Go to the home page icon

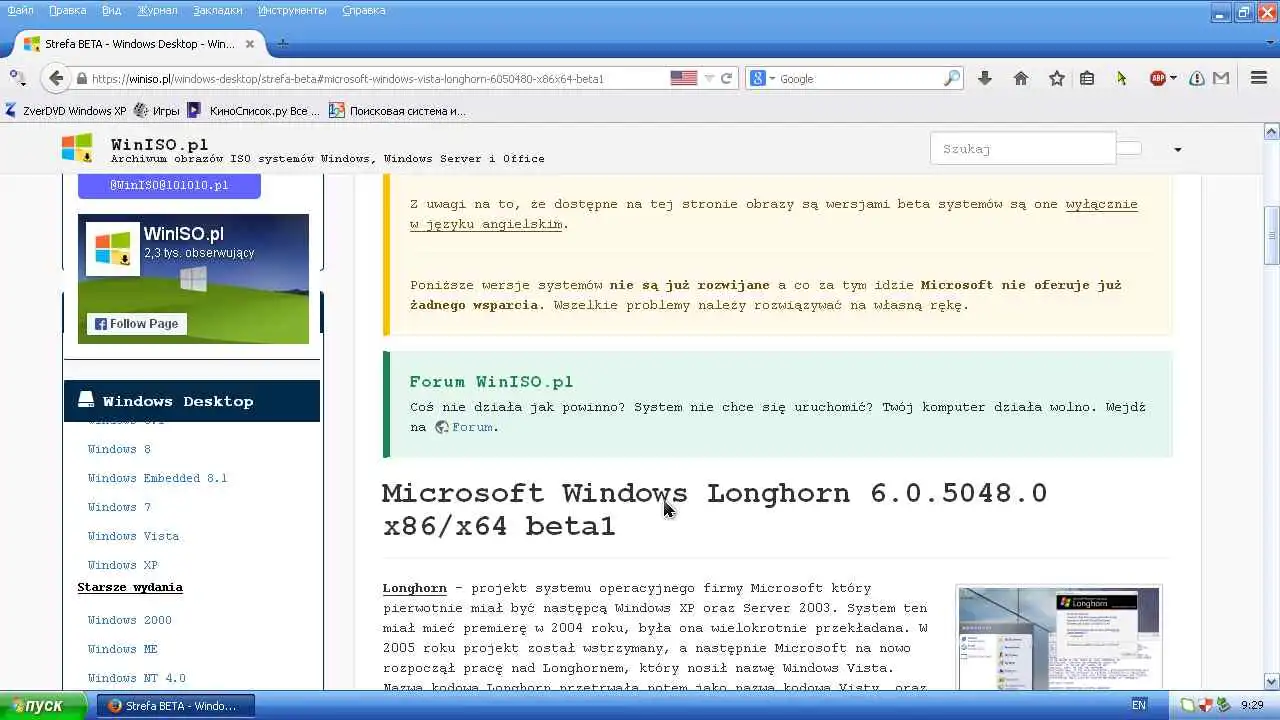[1021, 78]
